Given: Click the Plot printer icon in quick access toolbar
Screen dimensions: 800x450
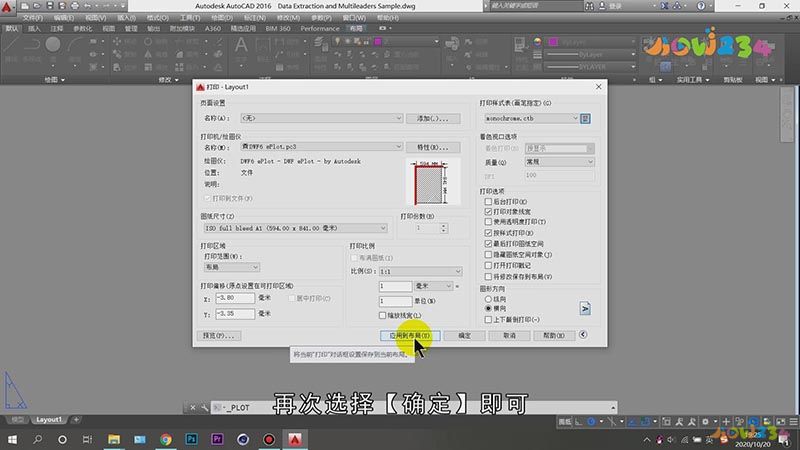Looking at the screenshot, I should coord(74,6).
